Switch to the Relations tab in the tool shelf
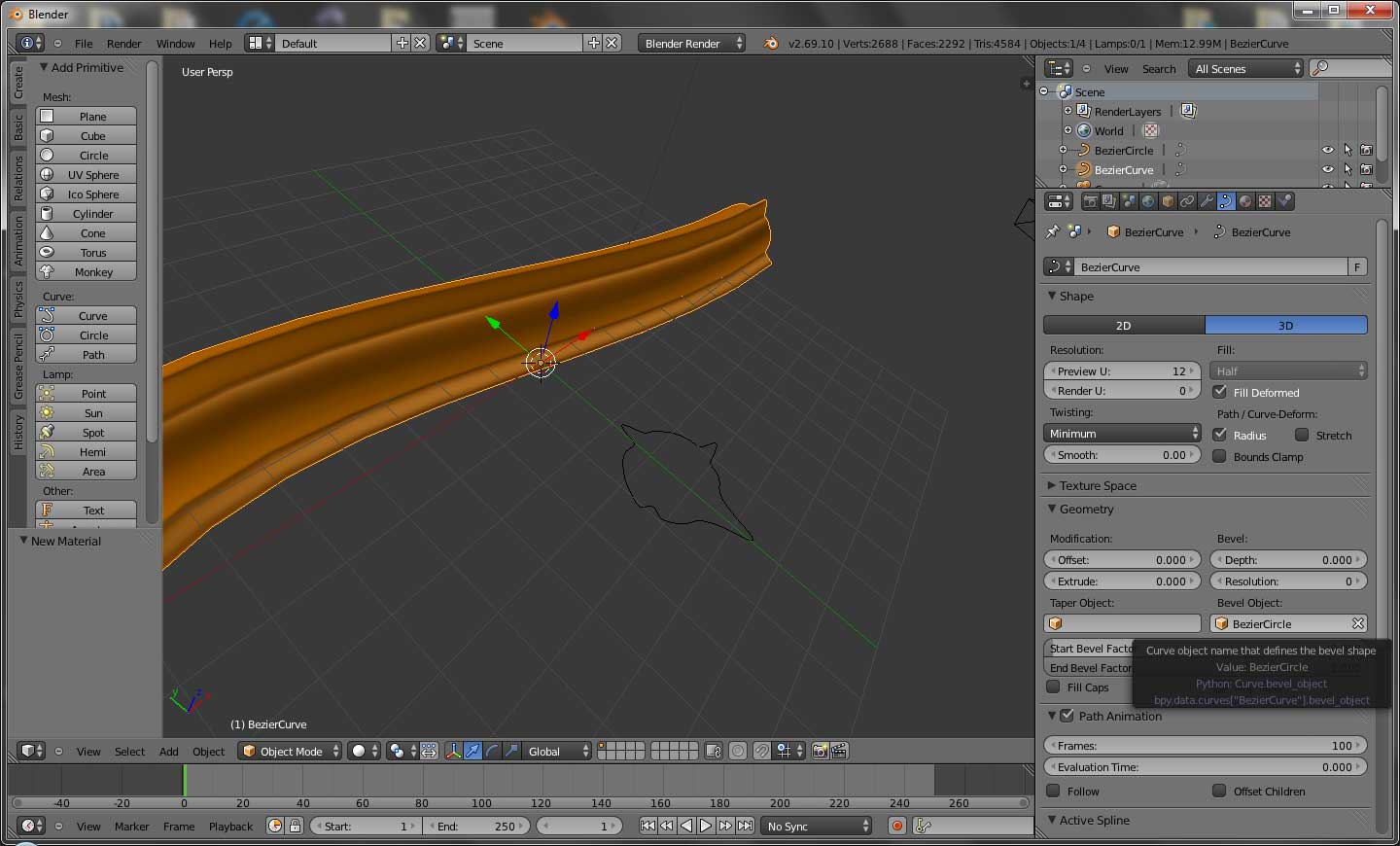Image resolution: width=1400 pixels, height=846 pixels. (17, 178)
